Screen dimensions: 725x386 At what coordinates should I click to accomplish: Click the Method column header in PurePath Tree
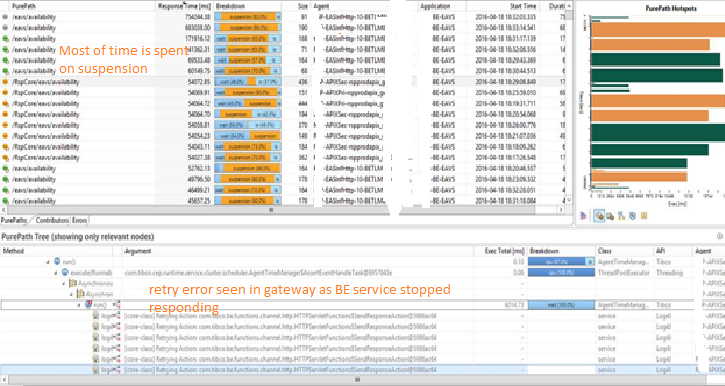click(x=13, y=251)
